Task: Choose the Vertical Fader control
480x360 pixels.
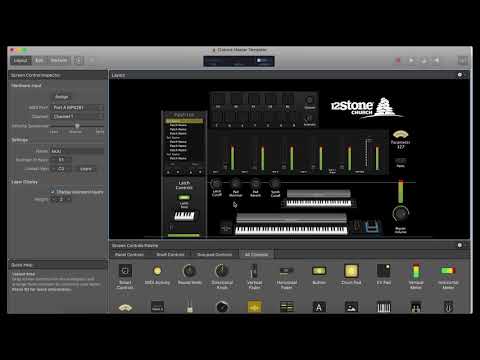Action: [x=254, y=276]
